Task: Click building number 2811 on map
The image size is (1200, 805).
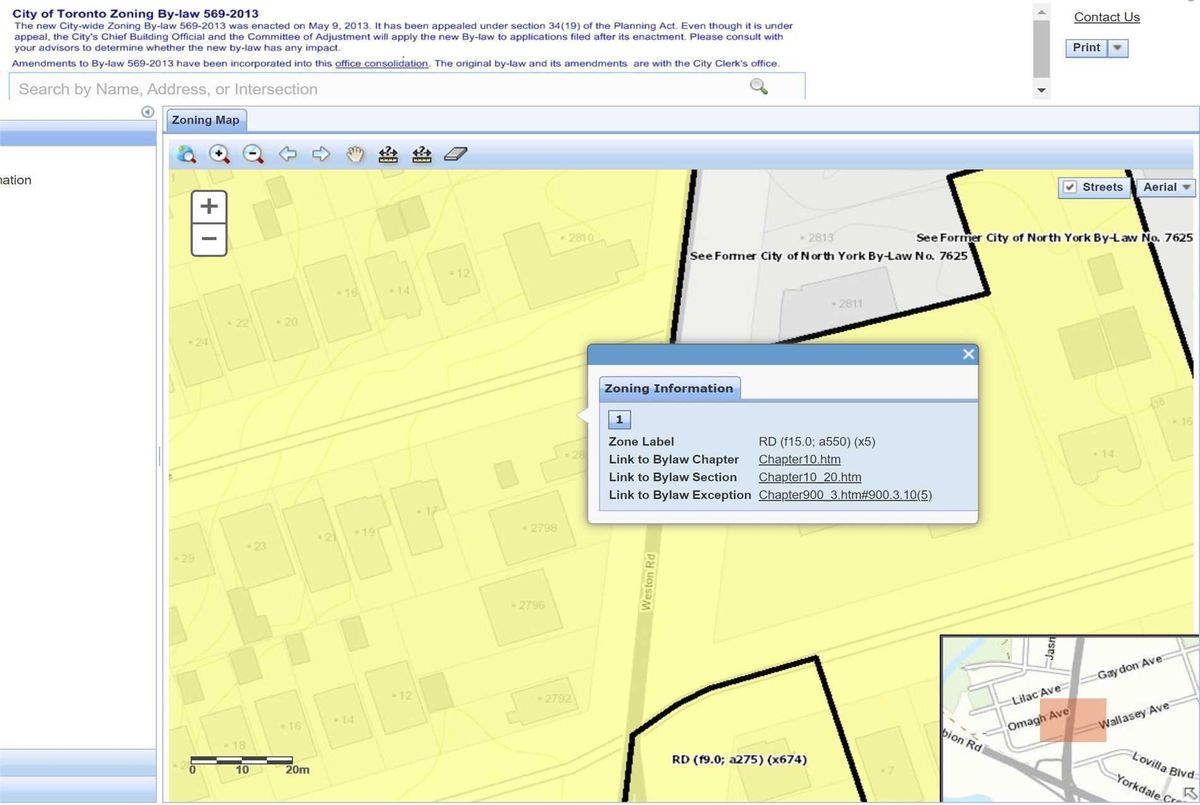Action: click(848, 303)
